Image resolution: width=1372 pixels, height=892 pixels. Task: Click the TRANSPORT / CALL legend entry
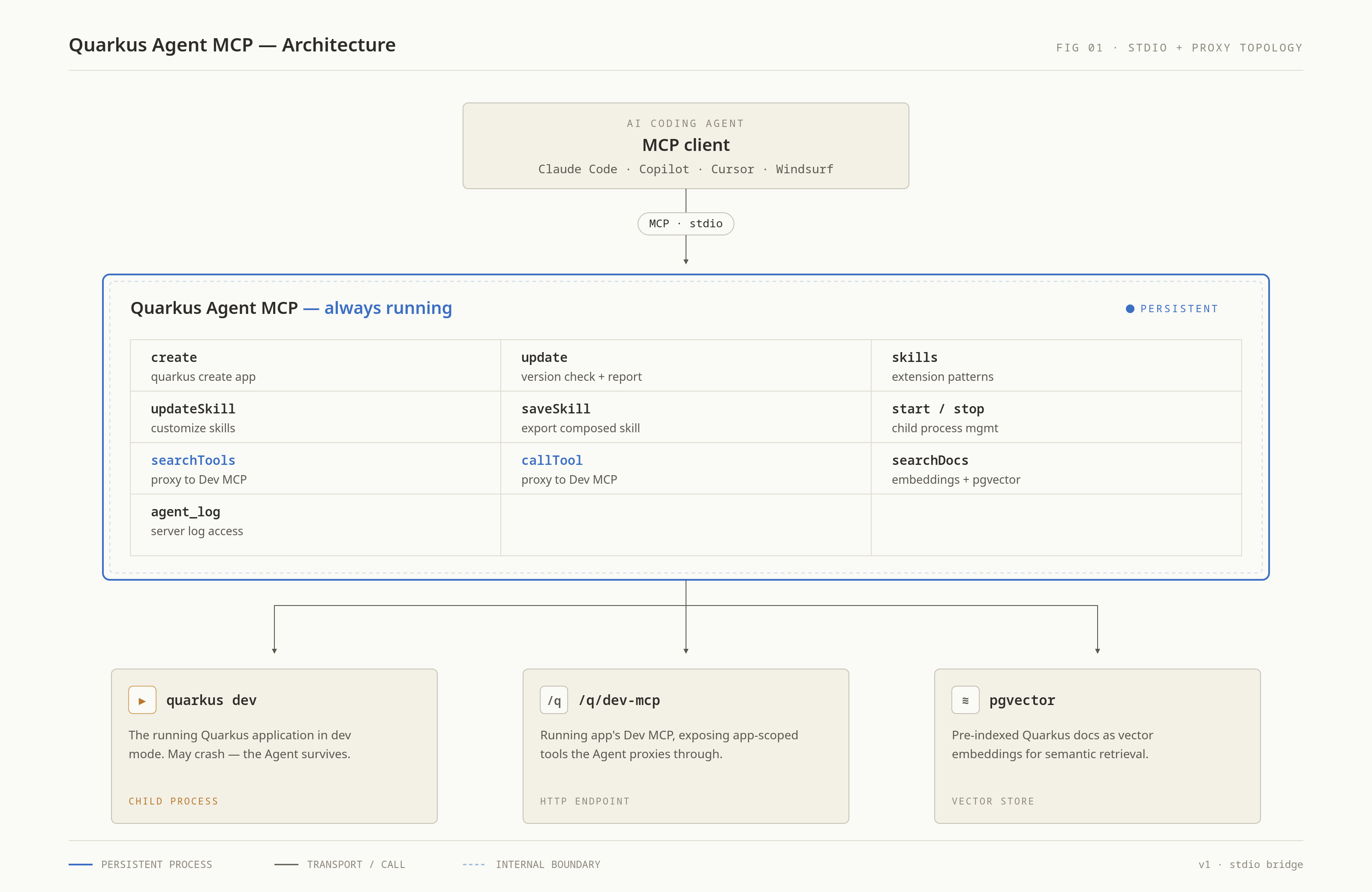pyautogui.click(x=340, y=864)
